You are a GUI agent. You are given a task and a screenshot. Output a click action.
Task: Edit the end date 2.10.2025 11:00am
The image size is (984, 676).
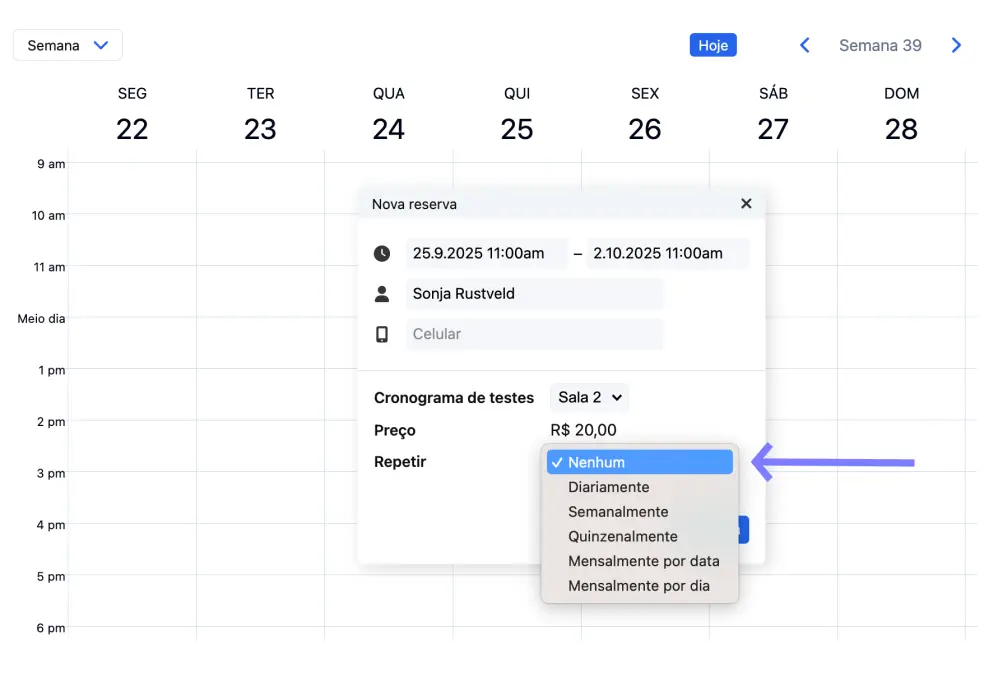[667, 254]
